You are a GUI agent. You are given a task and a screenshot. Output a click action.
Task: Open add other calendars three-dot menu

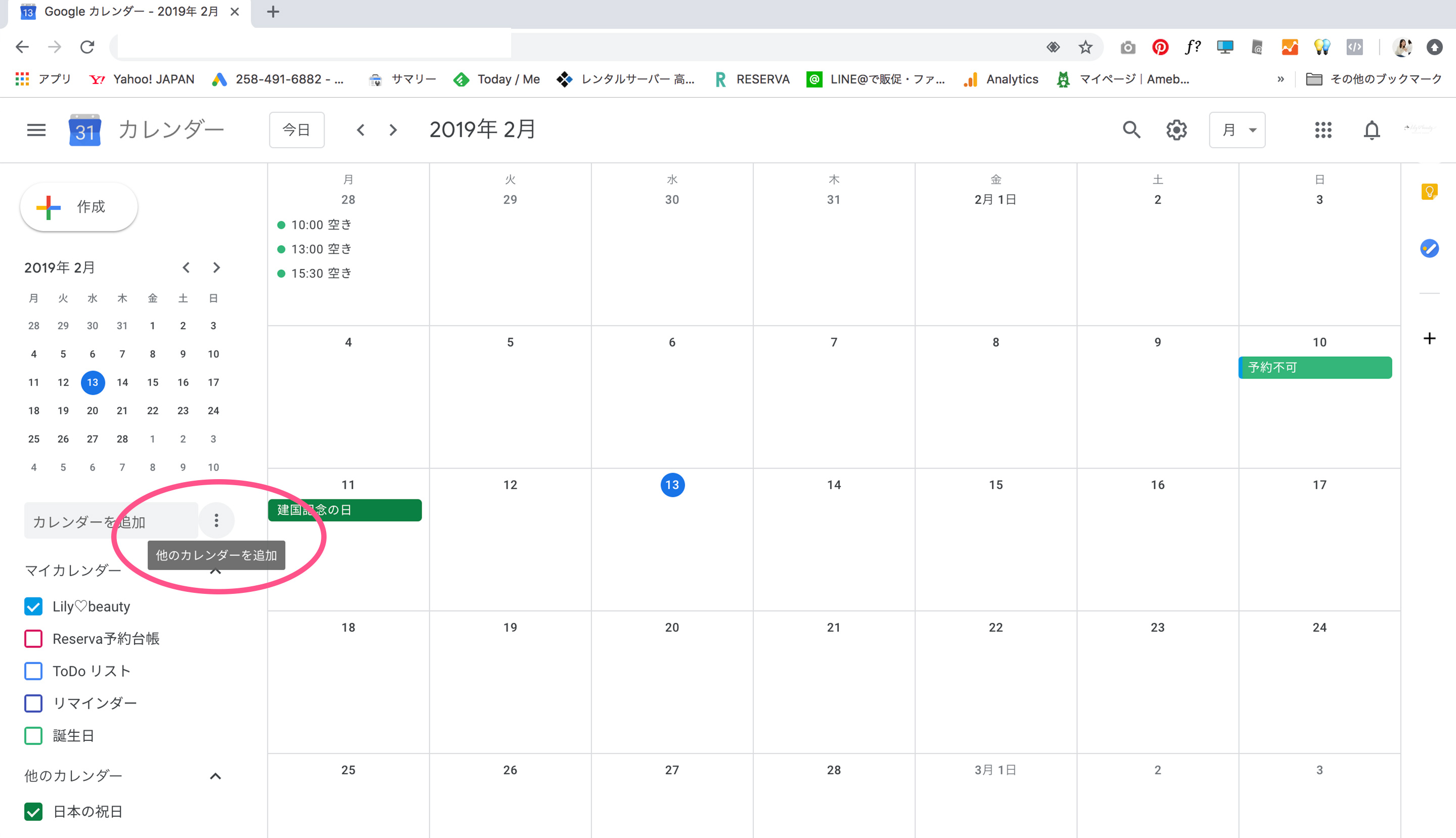[x=216, y=521]
